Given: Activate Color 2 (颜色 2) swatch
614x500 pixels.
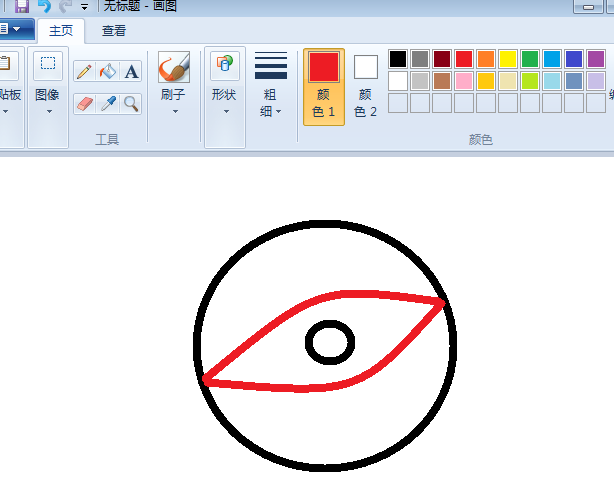Looking at the screenshot, I should point(365,86).
